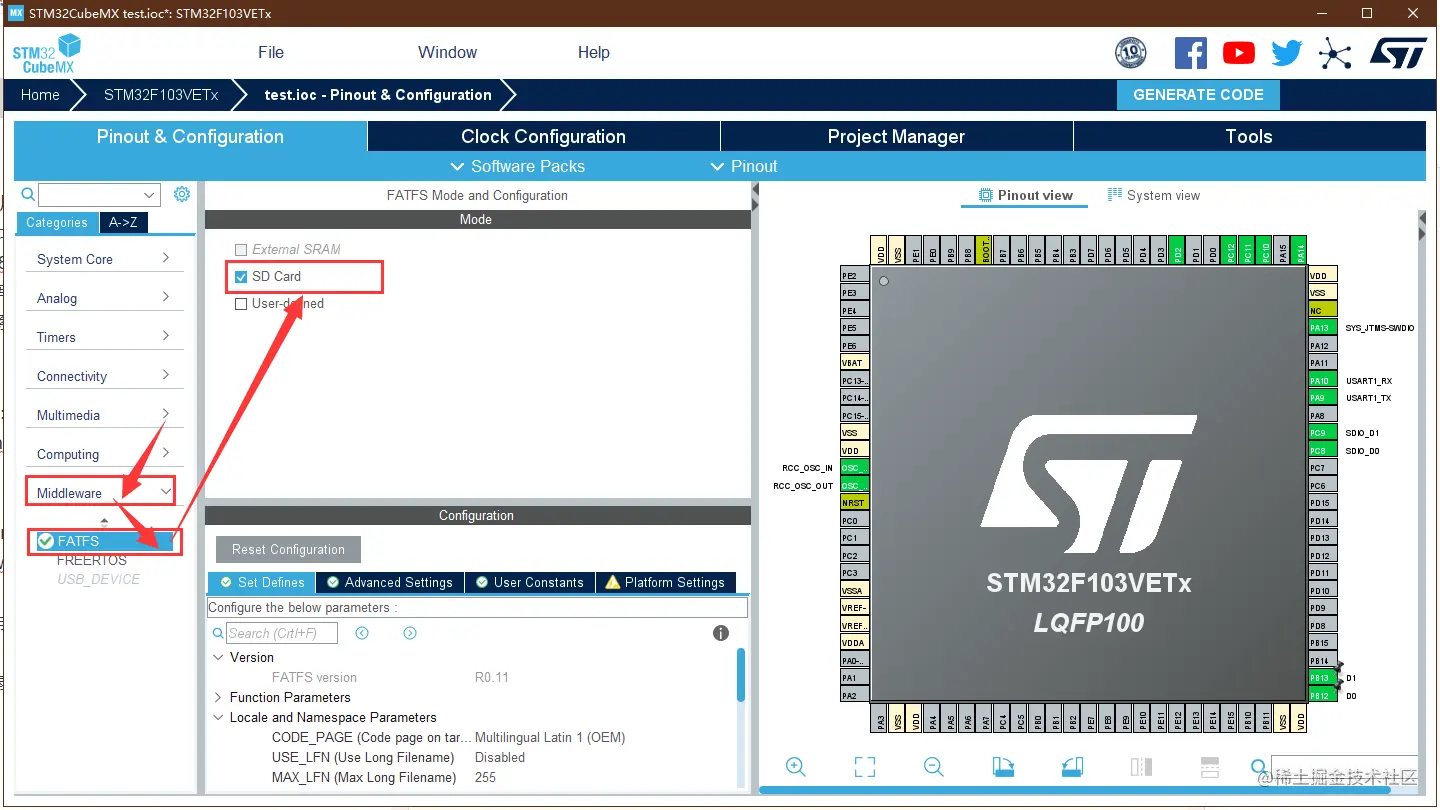Open the ST community network icon
The height and width of the screenshot is (810, 1440).
click(1335, 53)
